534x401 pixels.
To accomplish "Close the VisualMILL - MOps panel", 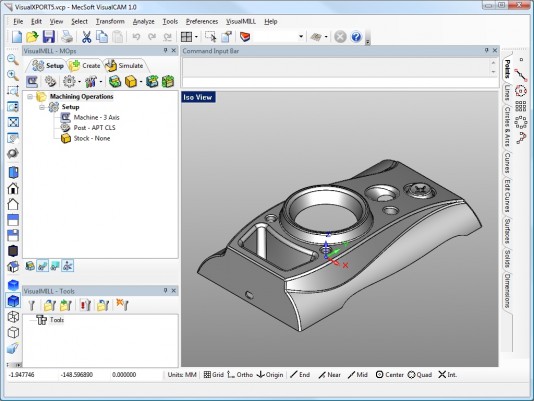I will (x=174, y=51).
